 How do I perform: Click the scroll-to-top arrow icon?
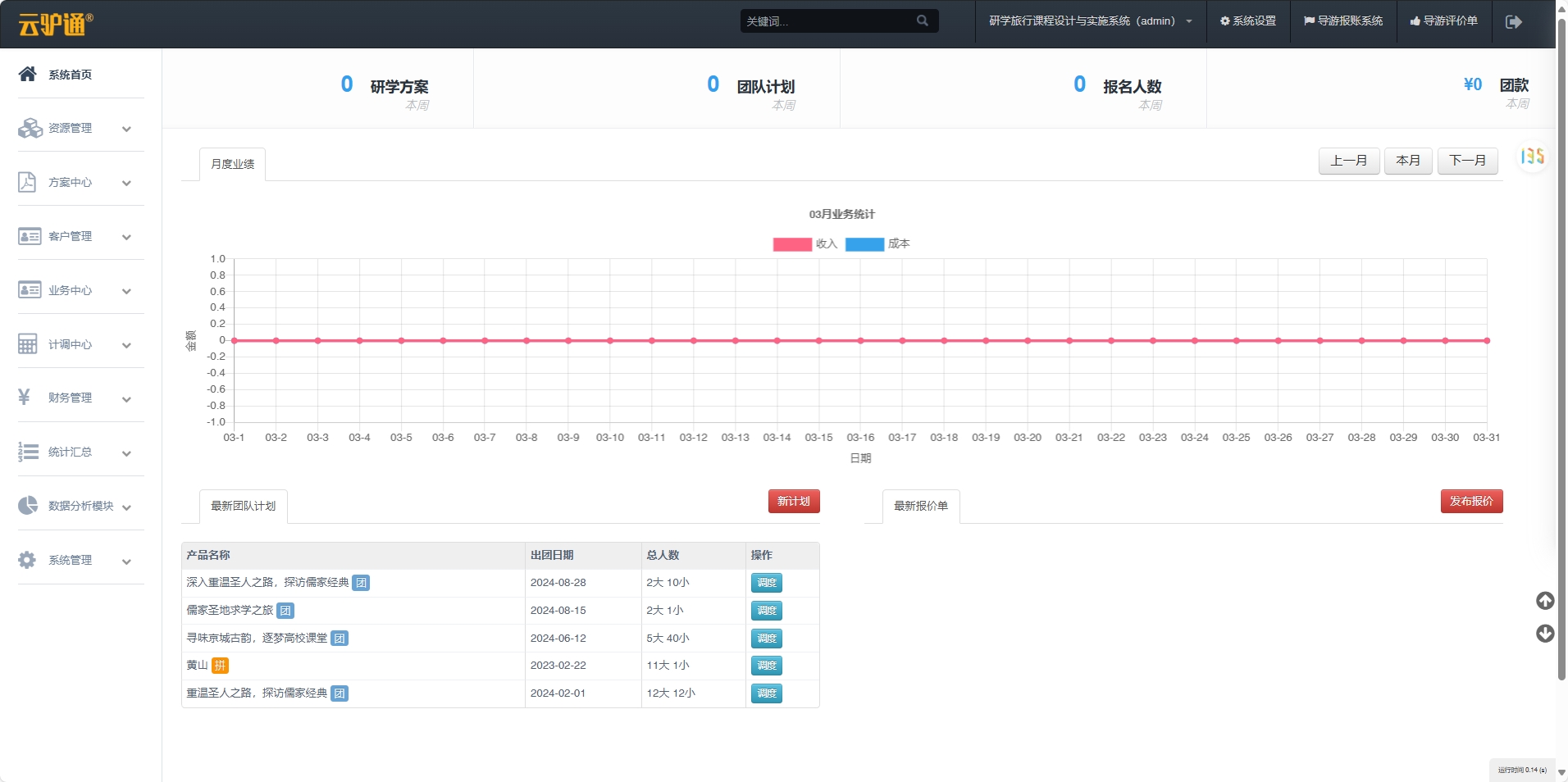[x=1545, y=601]
